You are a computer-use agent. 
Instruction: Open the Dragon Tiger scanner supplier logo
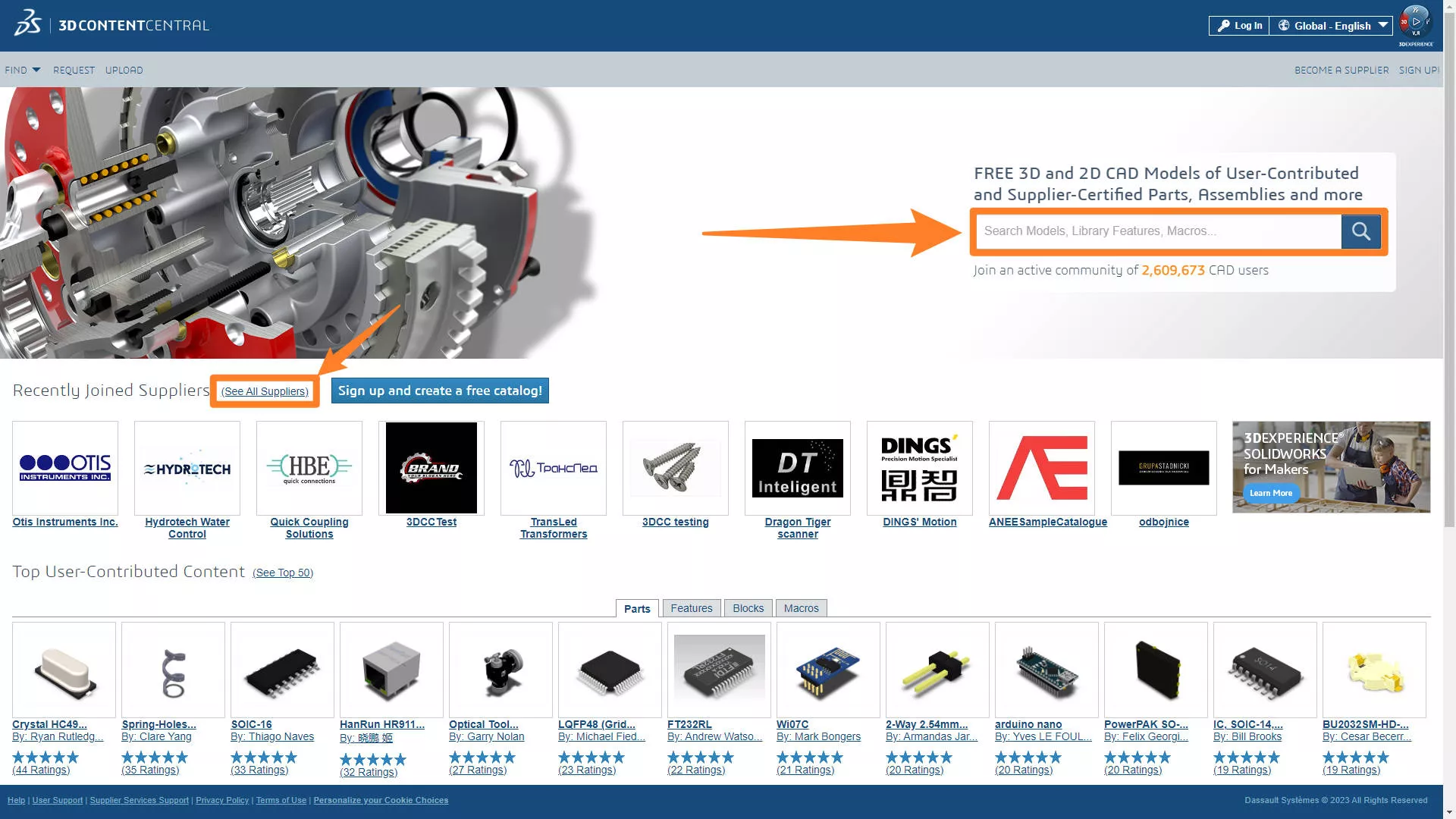click(x=797, y=467)
